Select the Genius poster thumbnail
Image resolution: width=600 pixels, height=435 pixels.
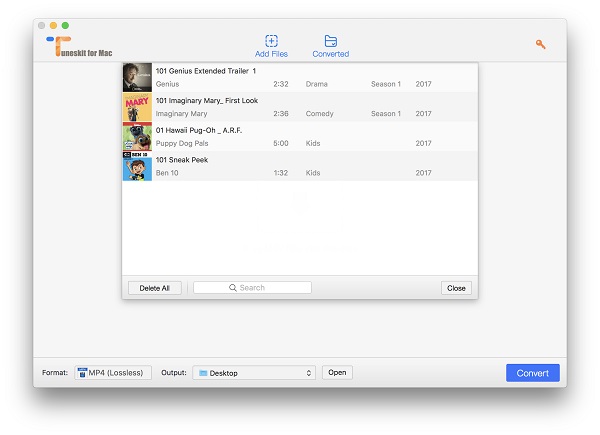137,77
